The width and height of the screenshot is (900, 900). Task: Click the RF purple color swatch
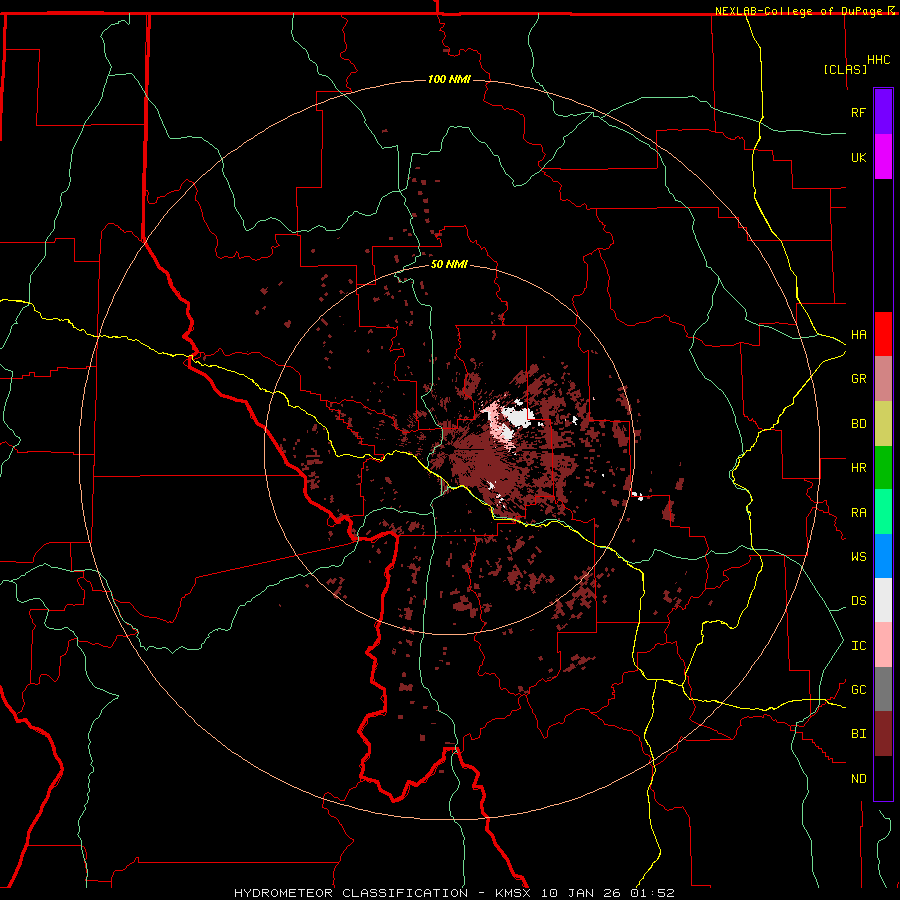pyautogui.click(x=883, y=112)
